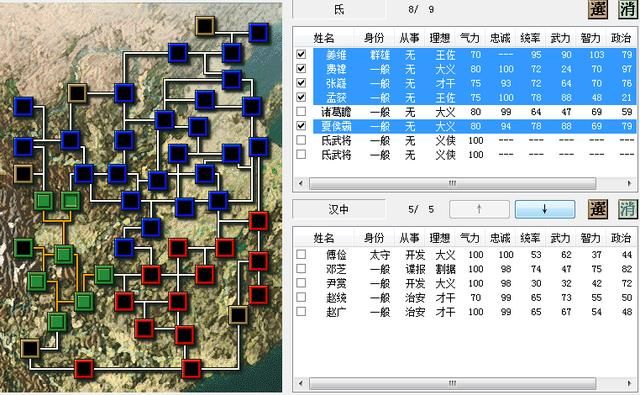640x395 pixels.
Task: Select the officer name 诸葛瞻
Action: [x=336, y=111]
